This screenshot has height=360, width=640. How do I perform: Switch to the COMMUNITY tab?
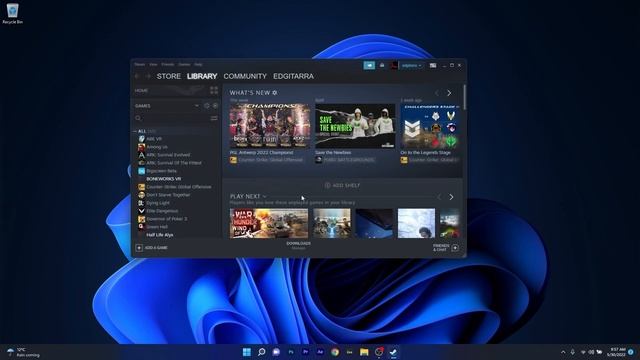(245, 76)
